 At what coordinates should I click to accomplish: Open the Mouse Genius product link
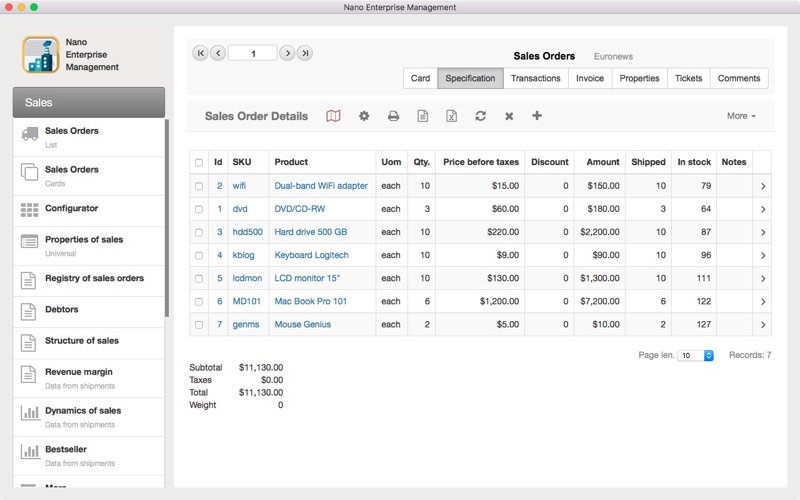(303, 324)
